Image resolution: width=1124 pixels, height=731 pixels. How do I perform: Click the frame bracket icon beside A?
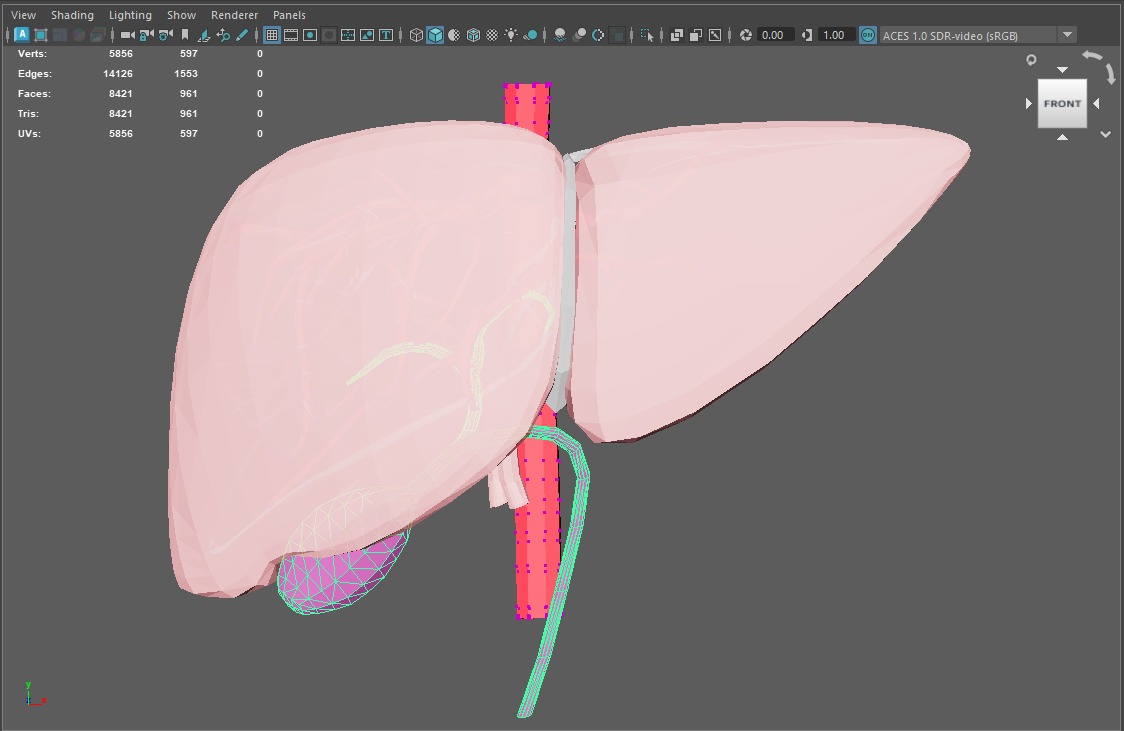41,35
